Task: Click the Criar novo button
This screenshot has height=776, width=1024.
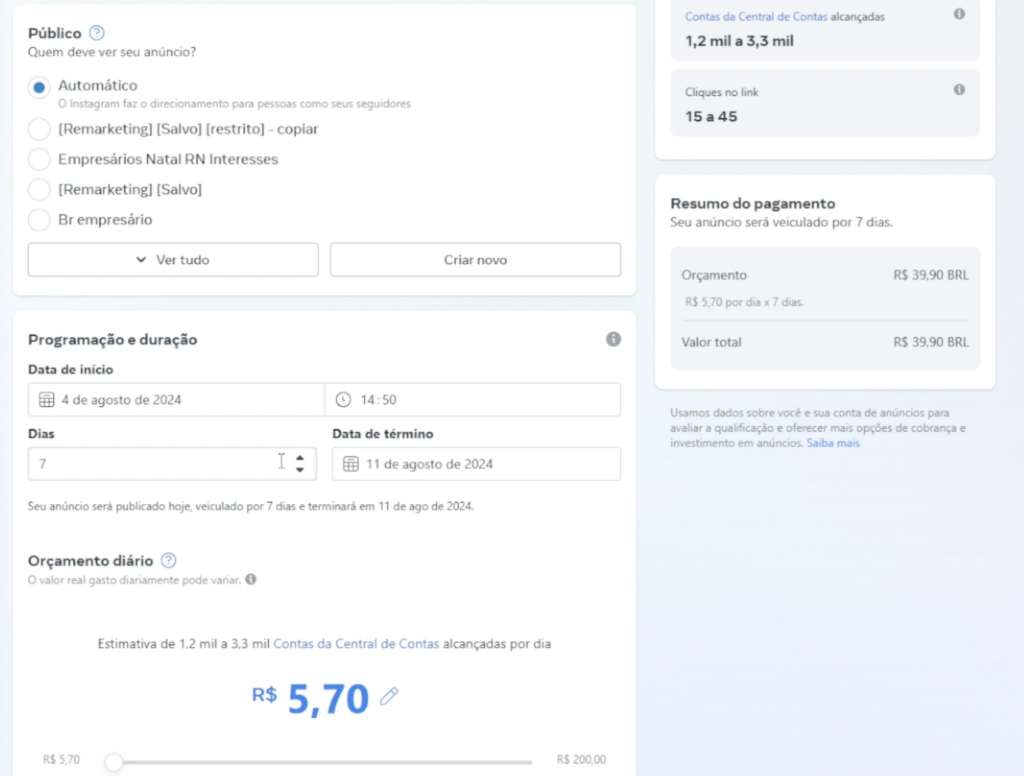Action: [x=475, y=260]
